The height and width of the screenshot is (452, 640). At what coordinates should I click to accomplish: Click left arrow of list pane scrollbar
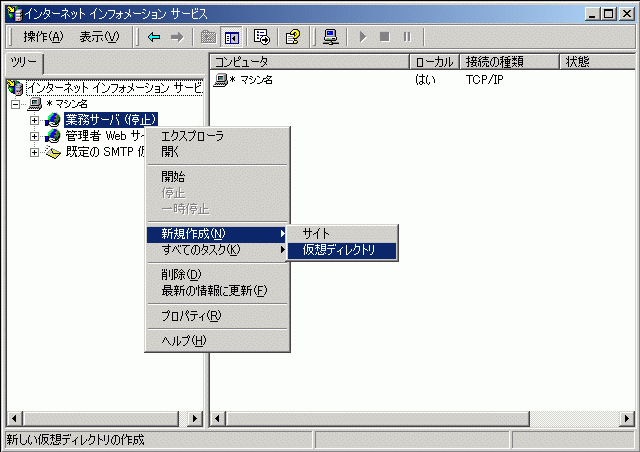tap(218, 419)
